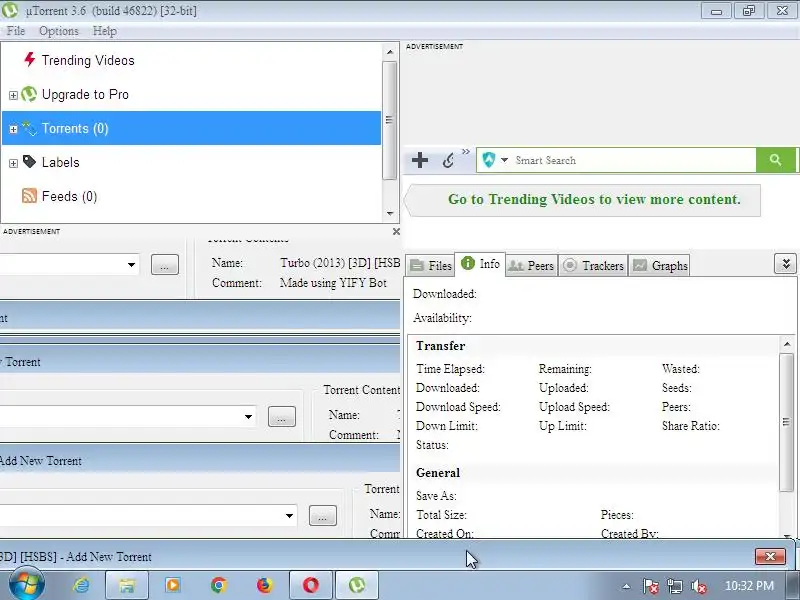
Task: Open the Graphs tab
Action: [x=660, y=265]
